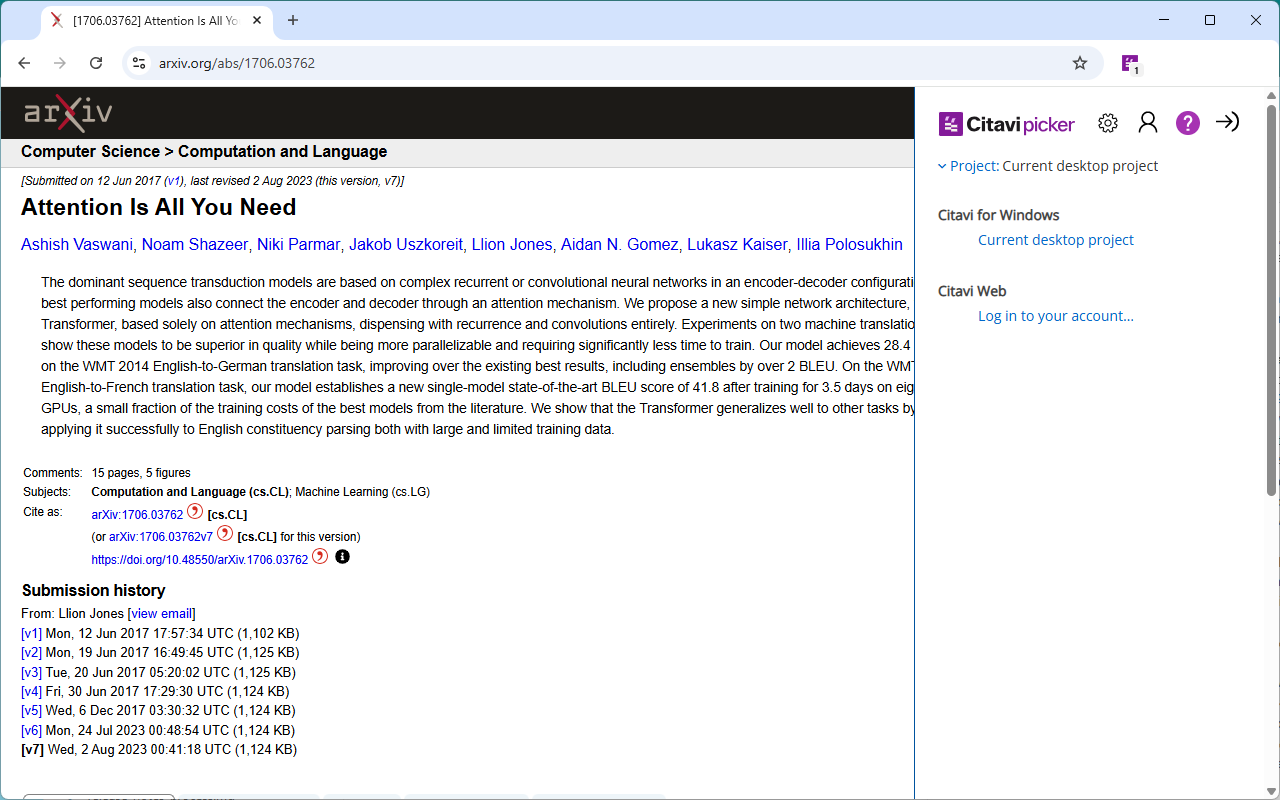Open arXiv:1706.03762v7 link
1280x800 pixels.
point(161,537)
